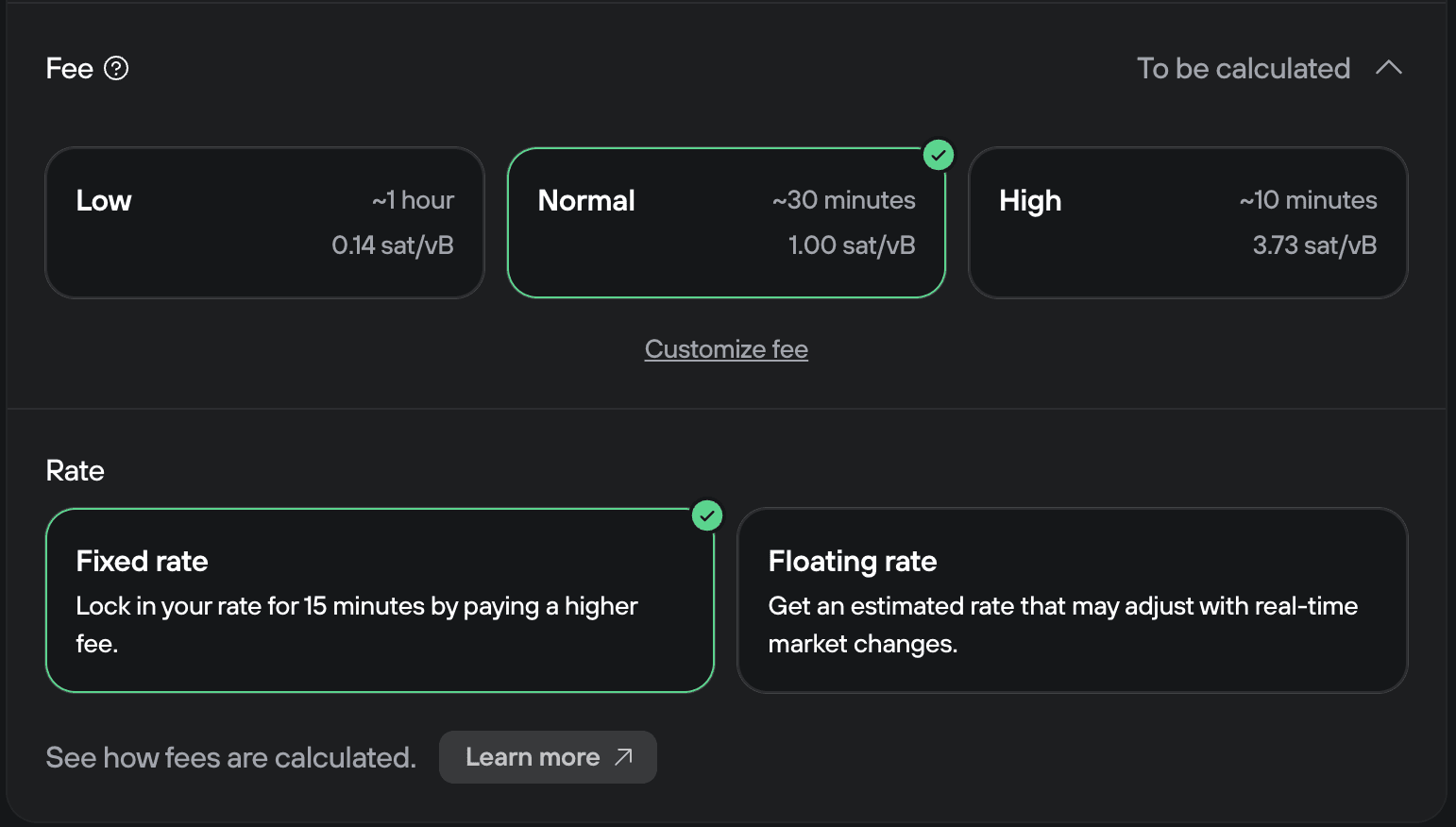Click the Rate section heading
This screenshot has height=827, width=1456.
(75, 470)
